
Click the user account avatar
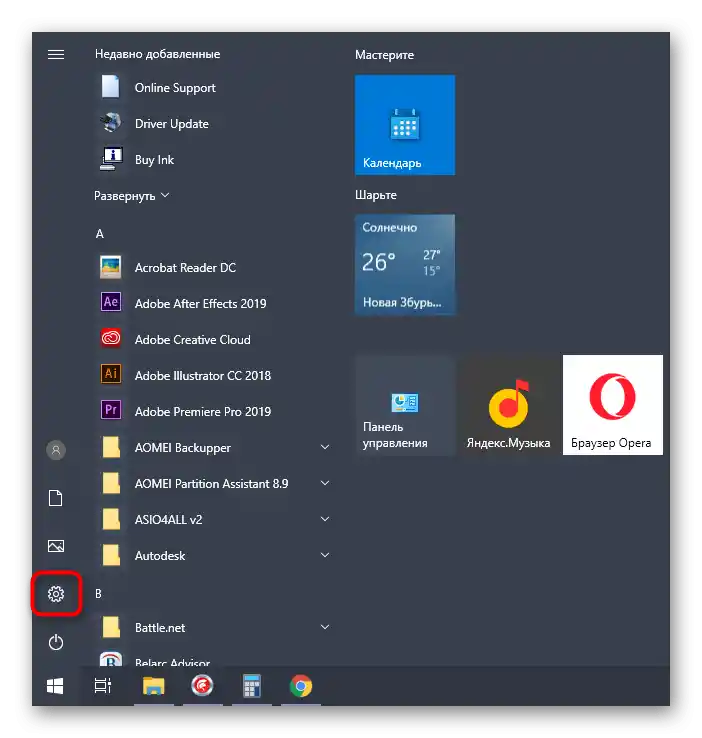click(x=56, y=450)
